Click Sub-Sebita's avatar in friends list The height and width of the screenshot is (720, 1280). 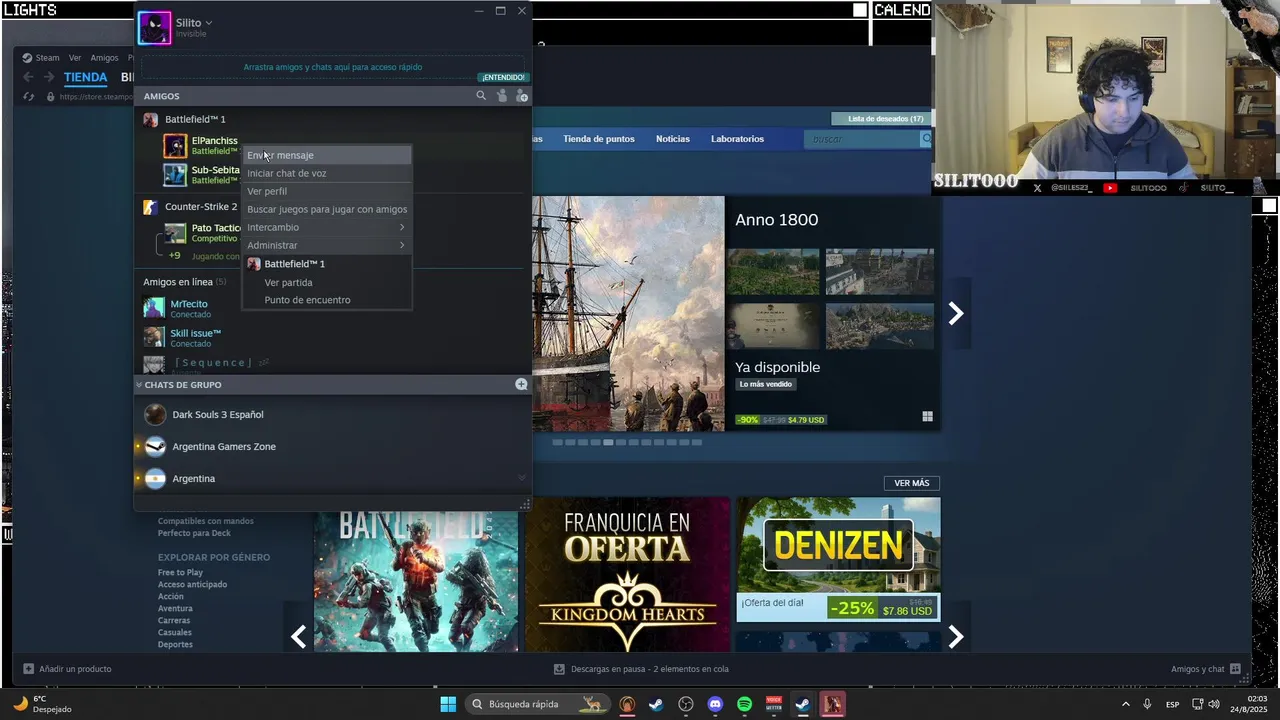point(175,175)
